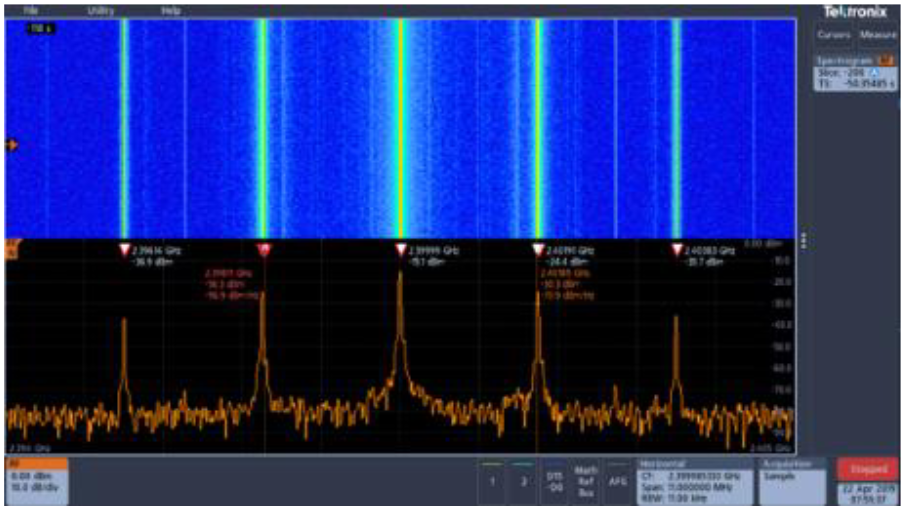This screenshot has height=510, width=905.
Task: Click the peak marker at 2.40383 GHz
Action: pos(676,249)
